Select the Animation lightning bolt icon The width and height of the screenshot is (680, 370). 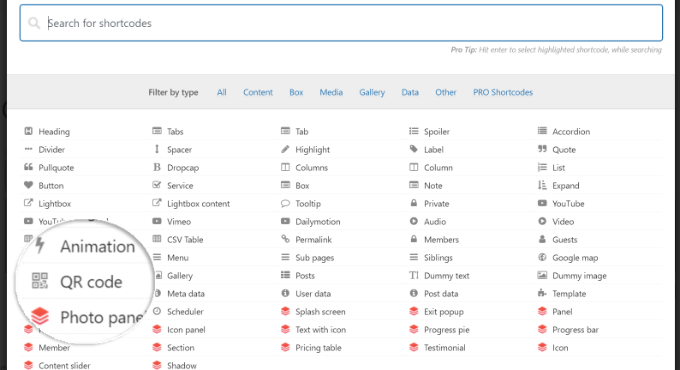tap(40, 245)
